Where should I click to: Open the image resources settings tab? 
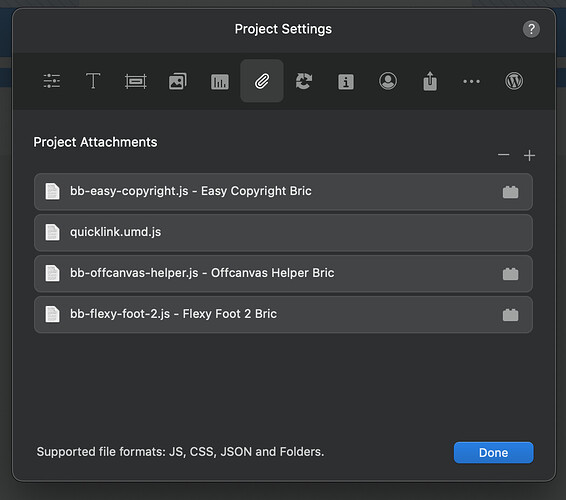pyautogui.click(x=178, y=81)
